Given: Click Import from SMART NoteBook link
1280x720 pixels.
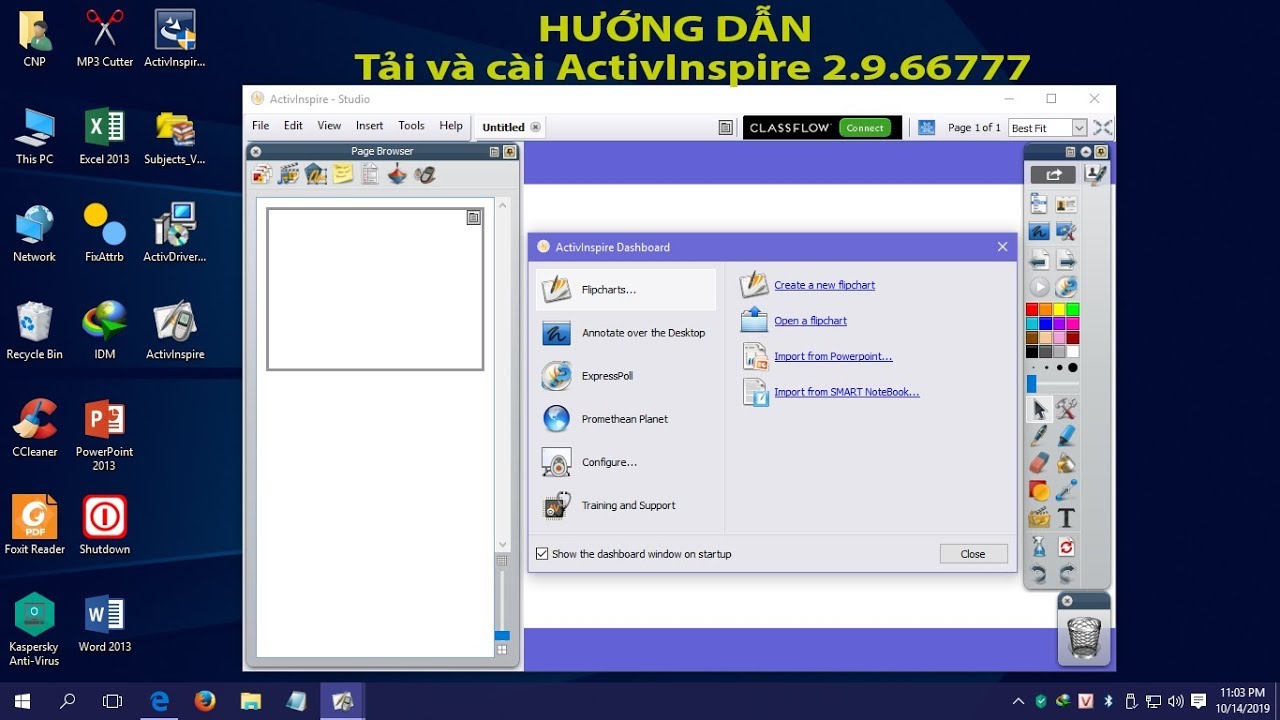Looking at the screenshot, I should [x=846, y=392].
